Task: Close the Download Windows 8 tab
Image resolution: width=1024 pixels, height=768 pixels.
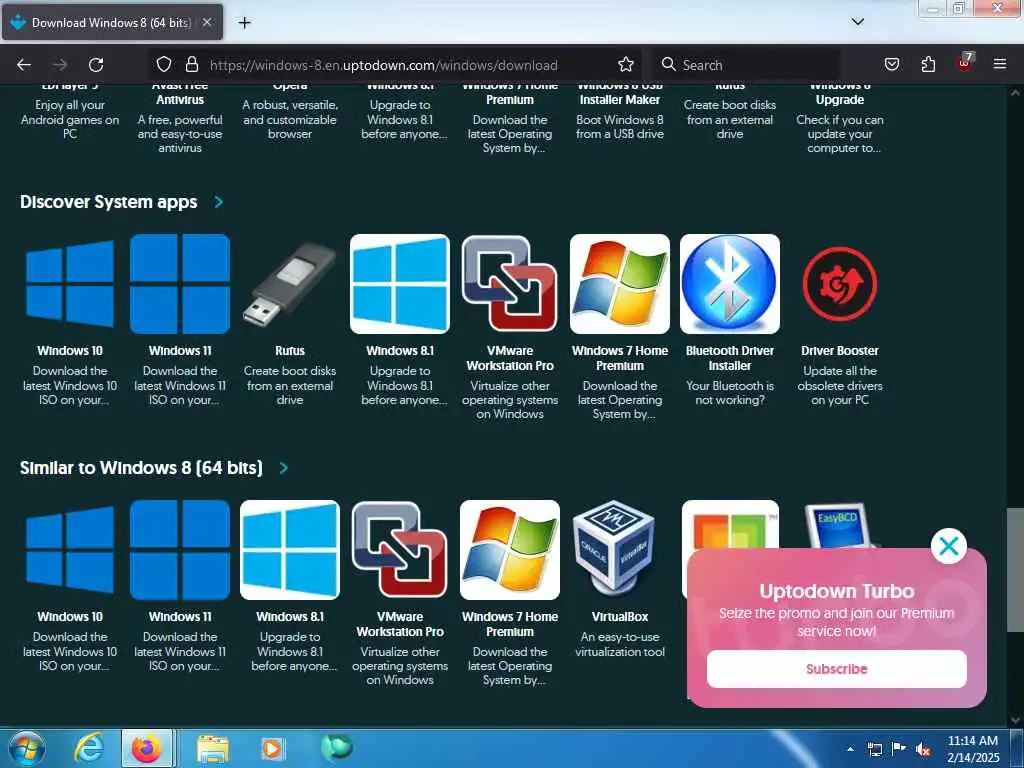Action: pos(206,23)
